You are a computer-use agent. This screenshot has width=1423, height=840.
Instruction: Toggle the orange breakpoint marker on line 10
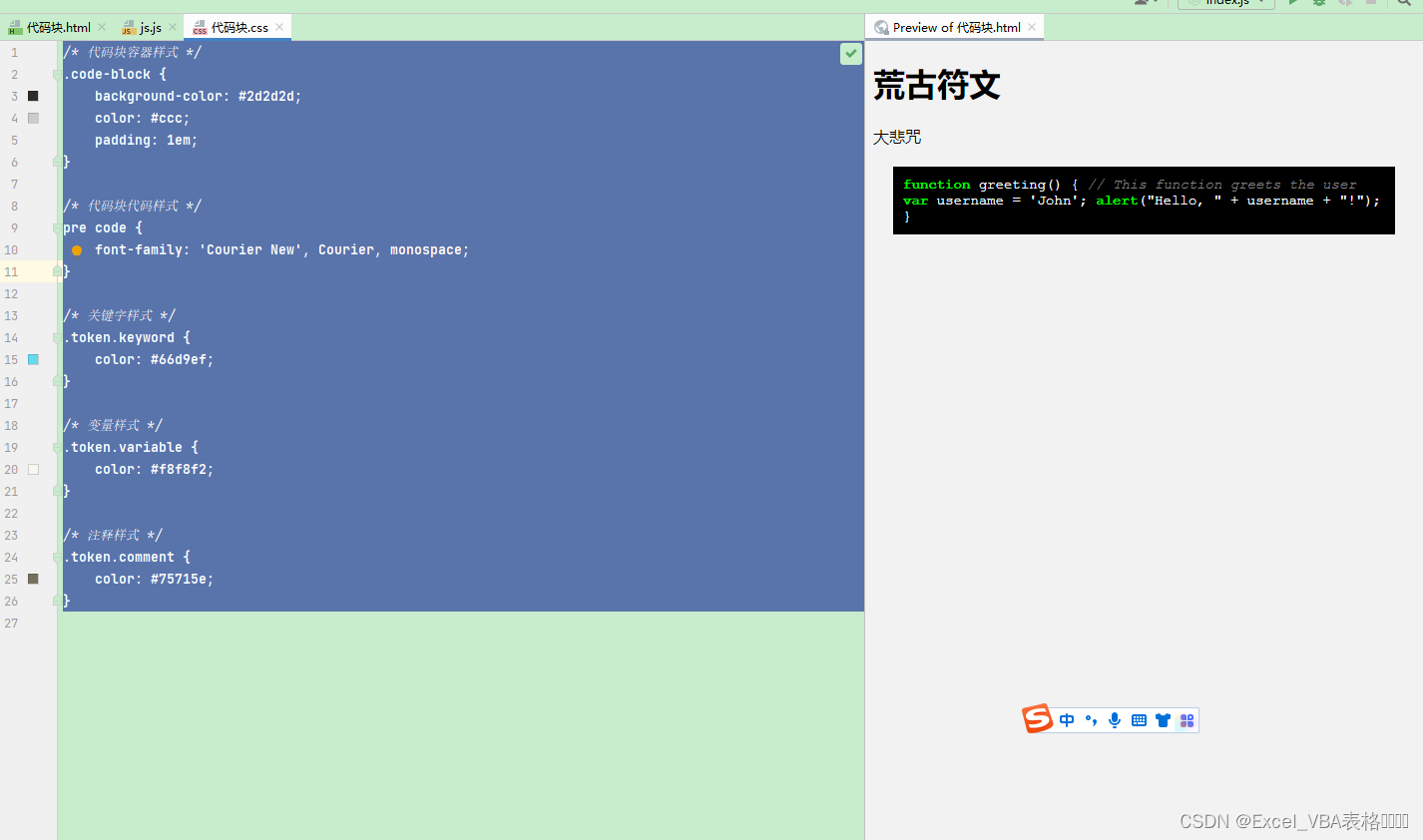[77, 249]
